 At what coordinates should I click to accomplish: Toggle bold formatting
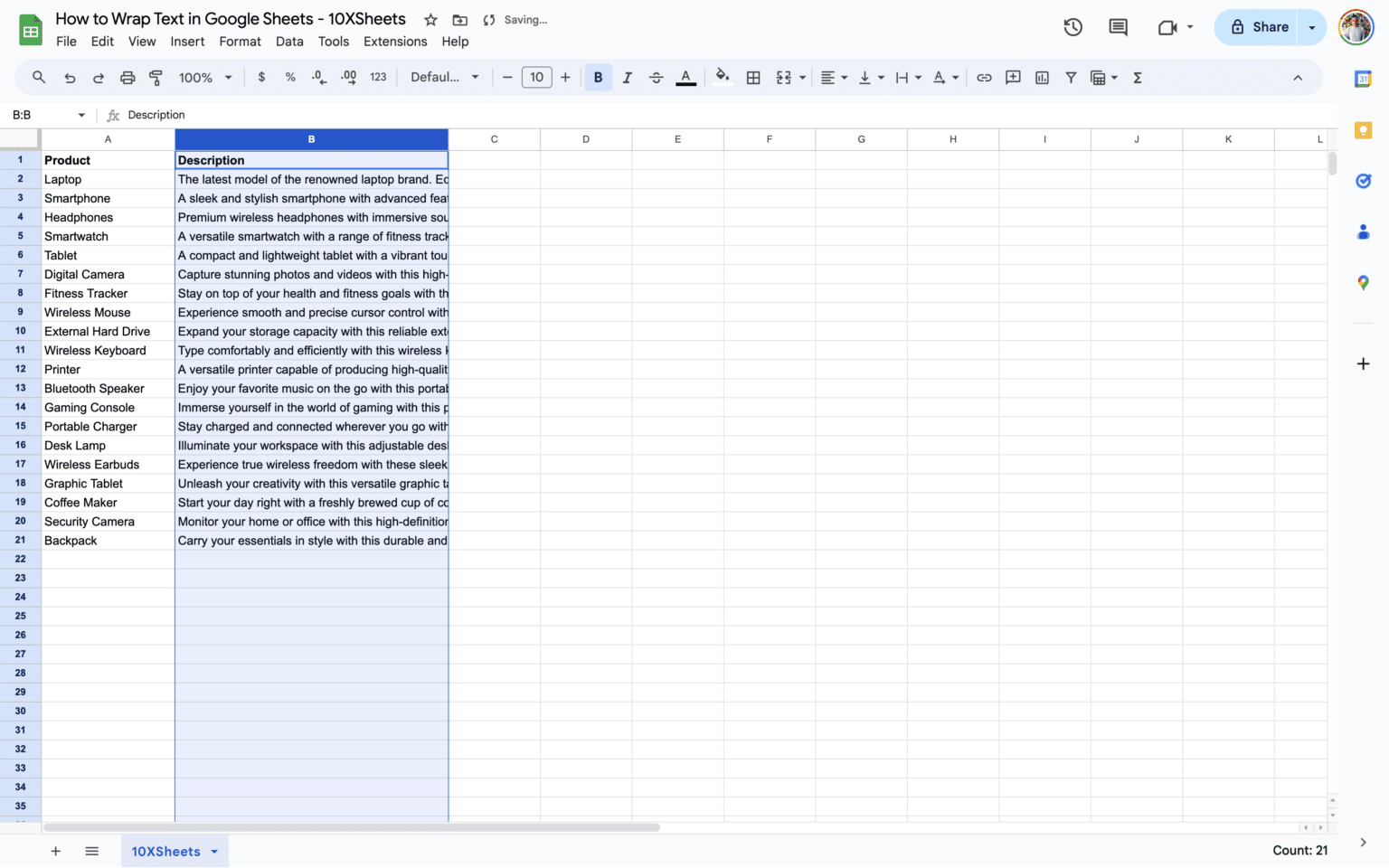click(x=598, y=77)
